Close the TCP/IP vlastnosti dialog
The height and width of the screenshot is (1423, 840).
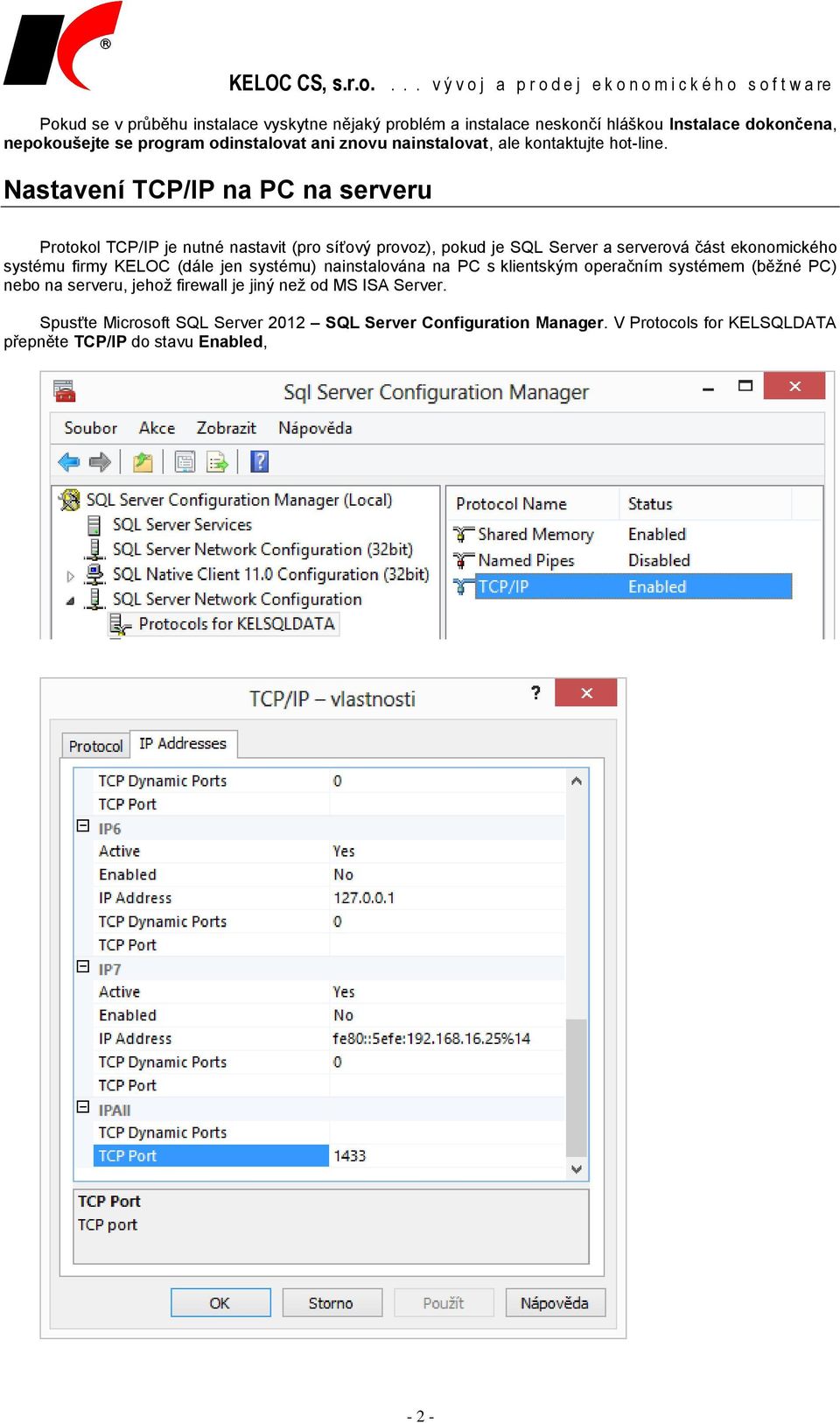pyautogui.click(x=586, y=692)
